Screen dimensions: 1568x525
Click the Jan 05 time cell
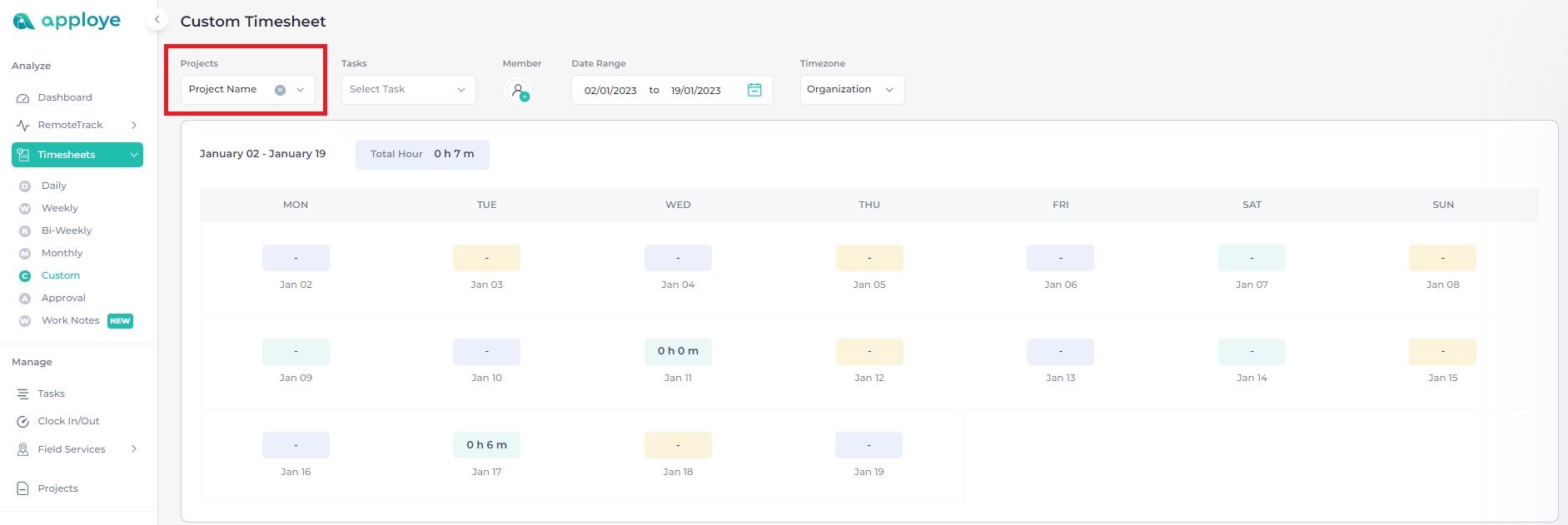(869, 258)
